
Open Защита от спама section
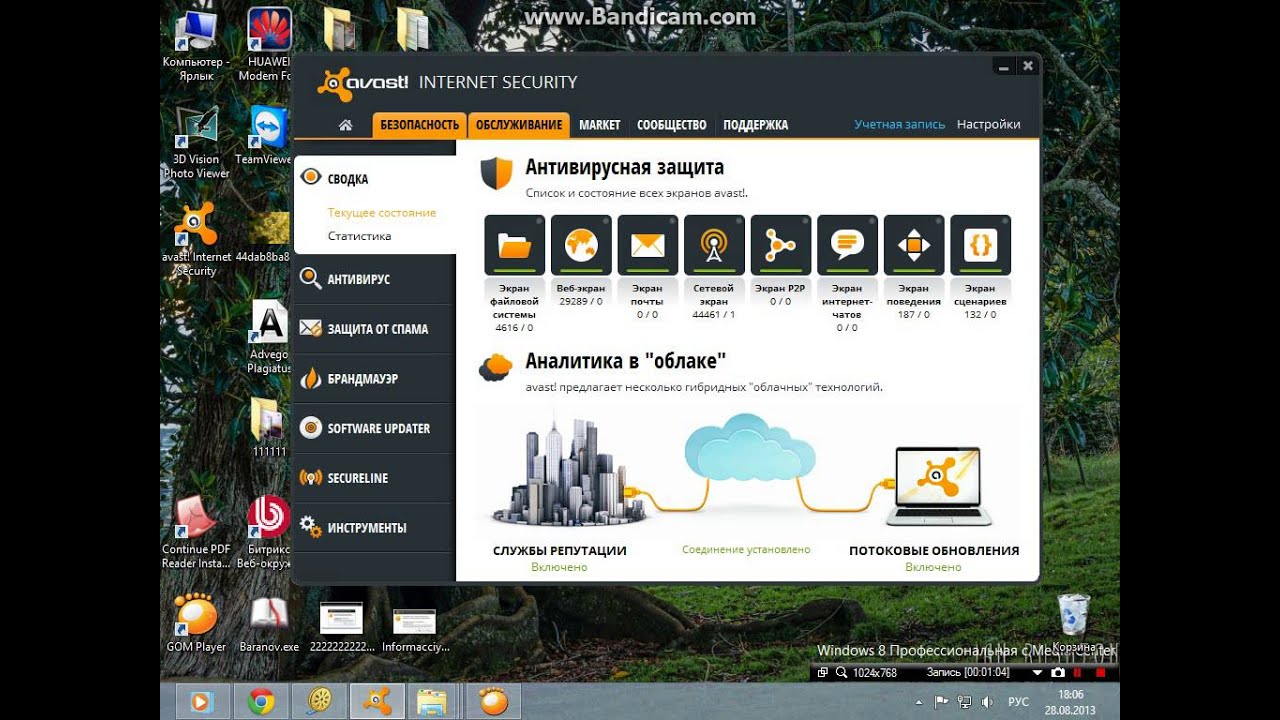375,329
